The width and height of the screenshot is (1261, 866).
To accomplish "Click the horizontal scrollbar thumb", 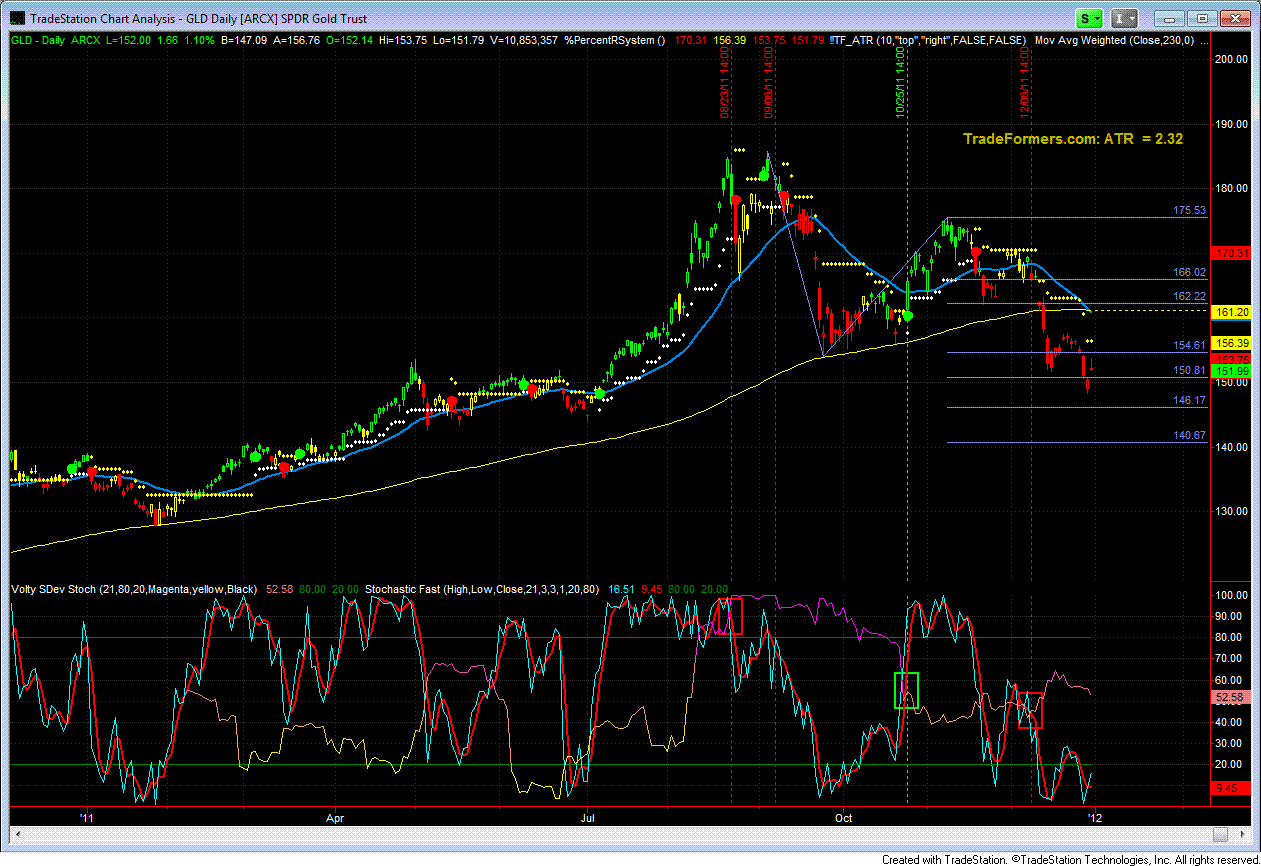I will (x=1220, y=835).
